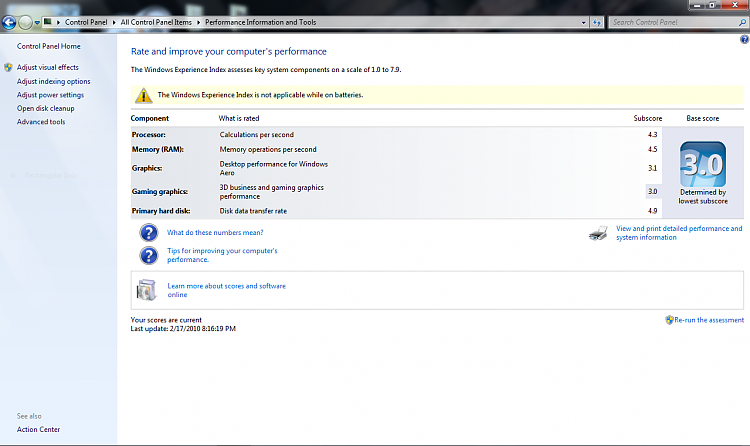Click the Subscore column header
Image resolution: width=750 pixels, height=446 pixels.
[648, 118]
